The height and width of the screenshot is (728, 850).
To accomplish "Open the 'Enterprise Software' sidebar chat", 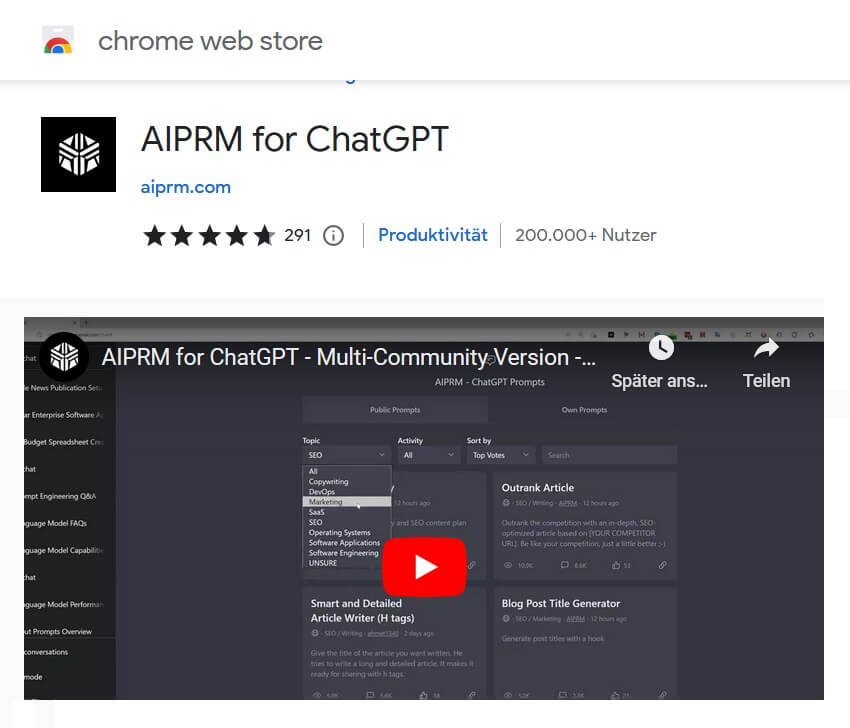I will [x=64, y=415].
